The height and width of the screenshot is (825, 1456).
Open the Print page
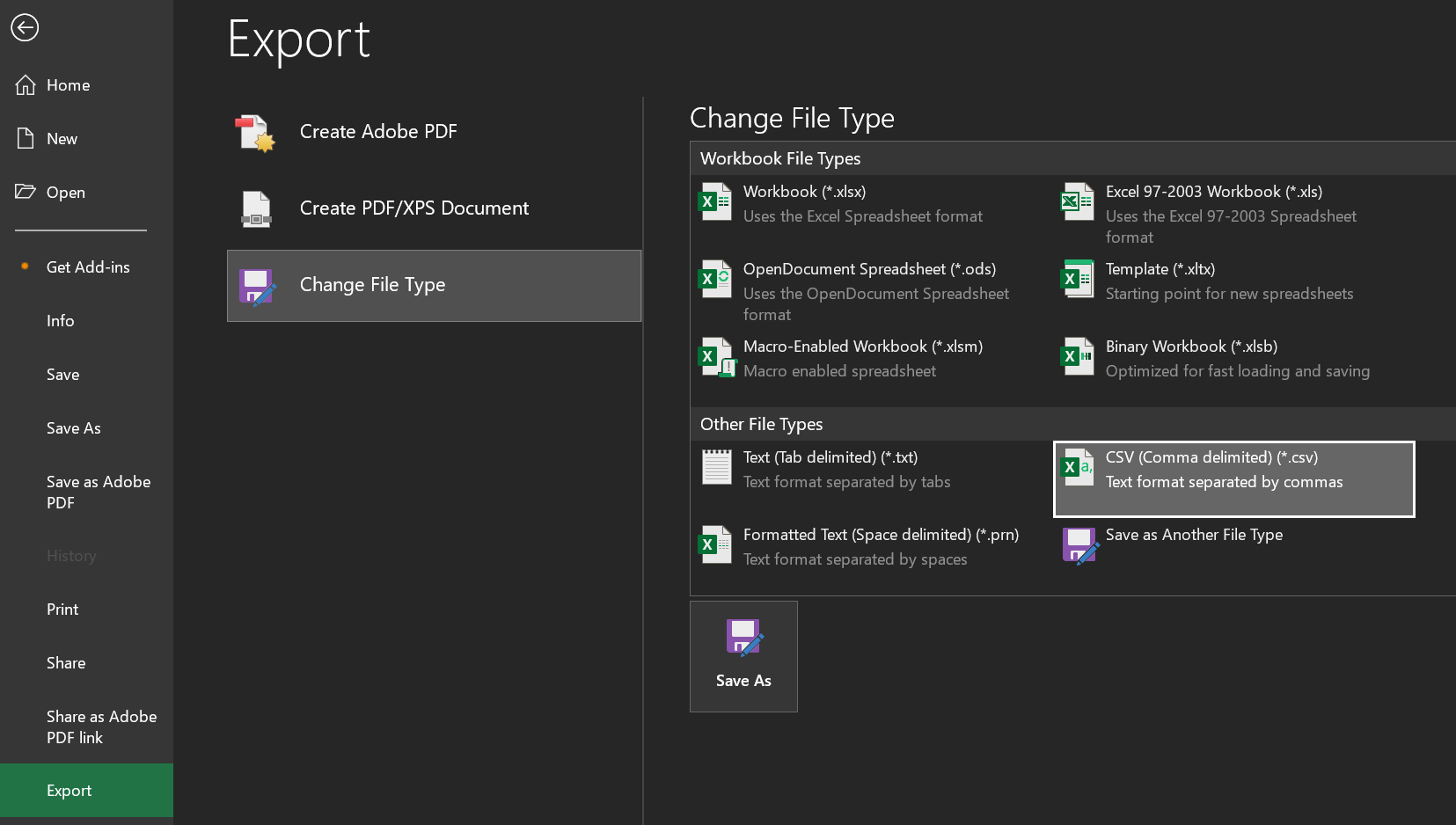click(86, 610)
